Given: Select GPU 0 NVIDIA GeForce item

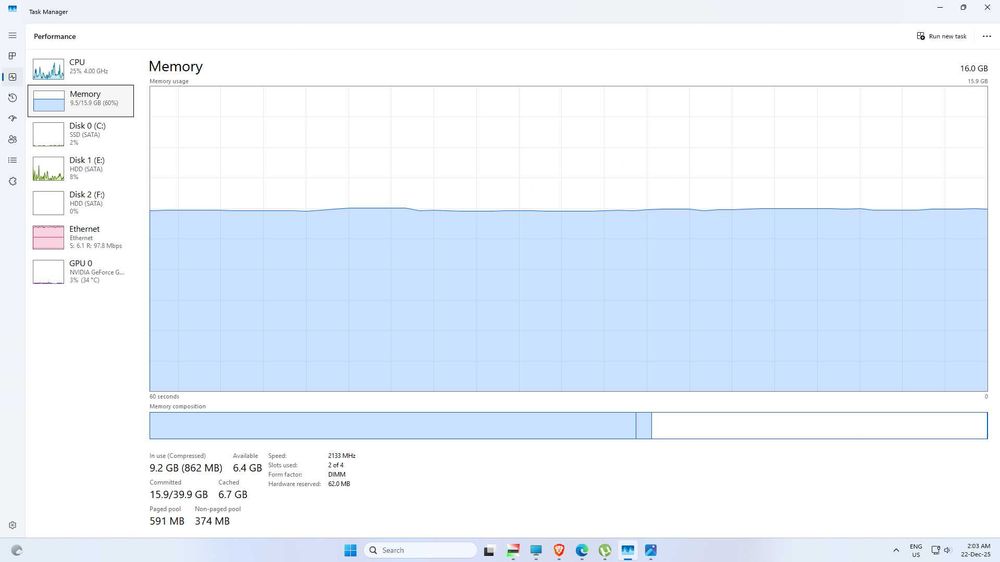Looking at the screenshot, I should (x=80, y=271).
